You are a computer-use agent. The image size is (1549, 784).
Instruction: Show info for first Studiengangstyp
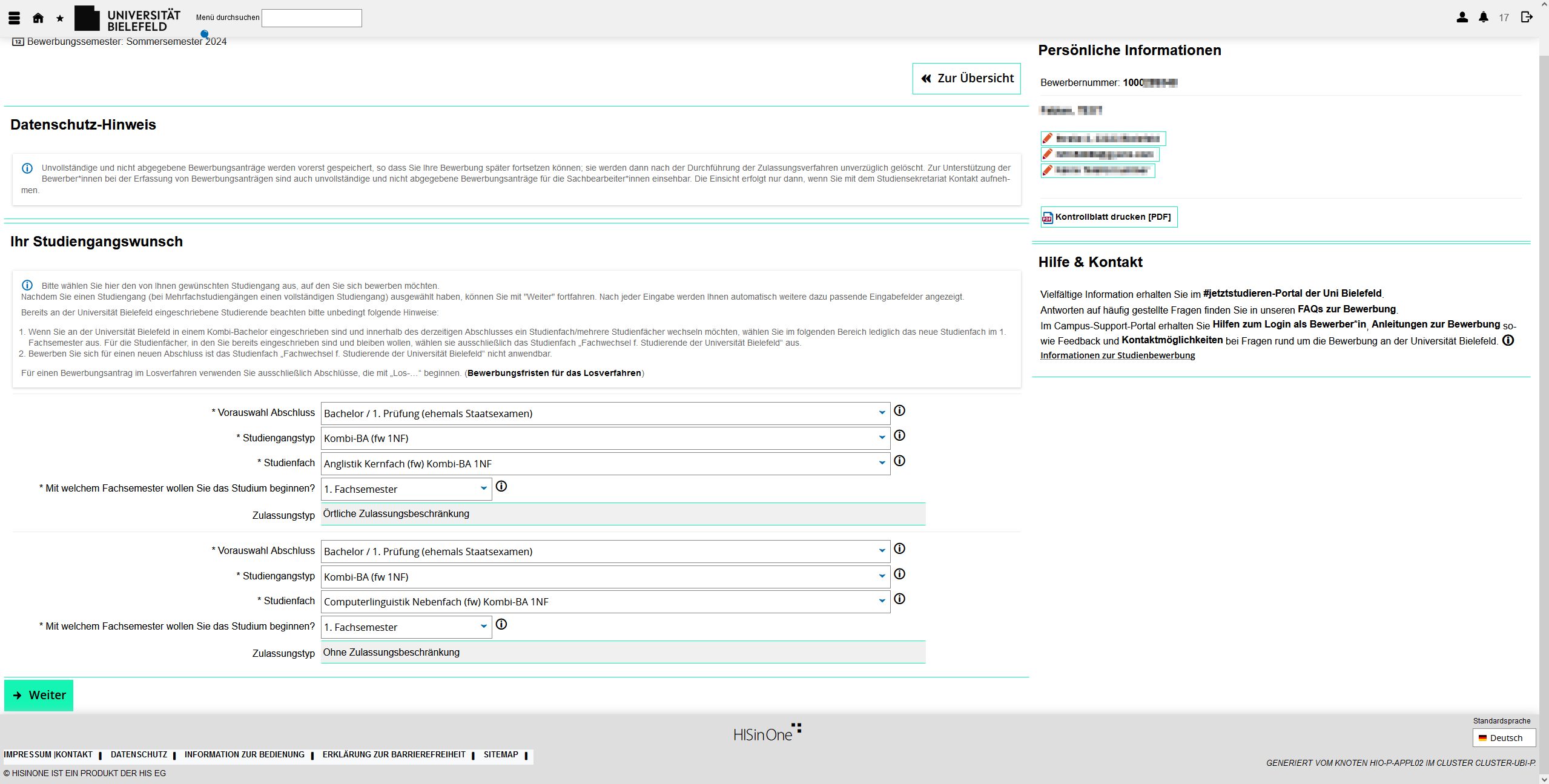pyautogui.click(x=900, y=435)
